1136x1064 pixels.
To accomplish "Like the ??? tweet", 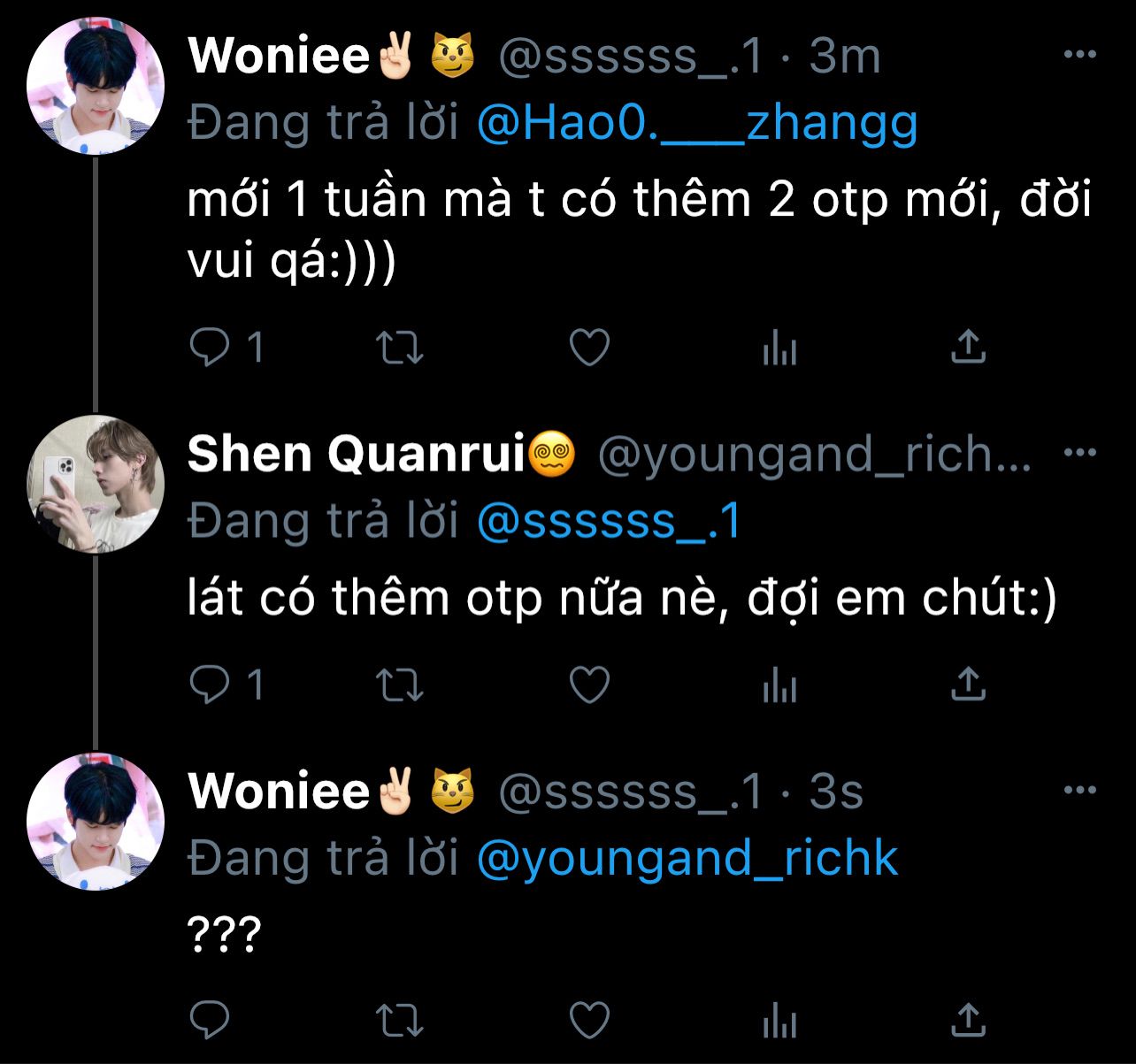I will 589,1021.
